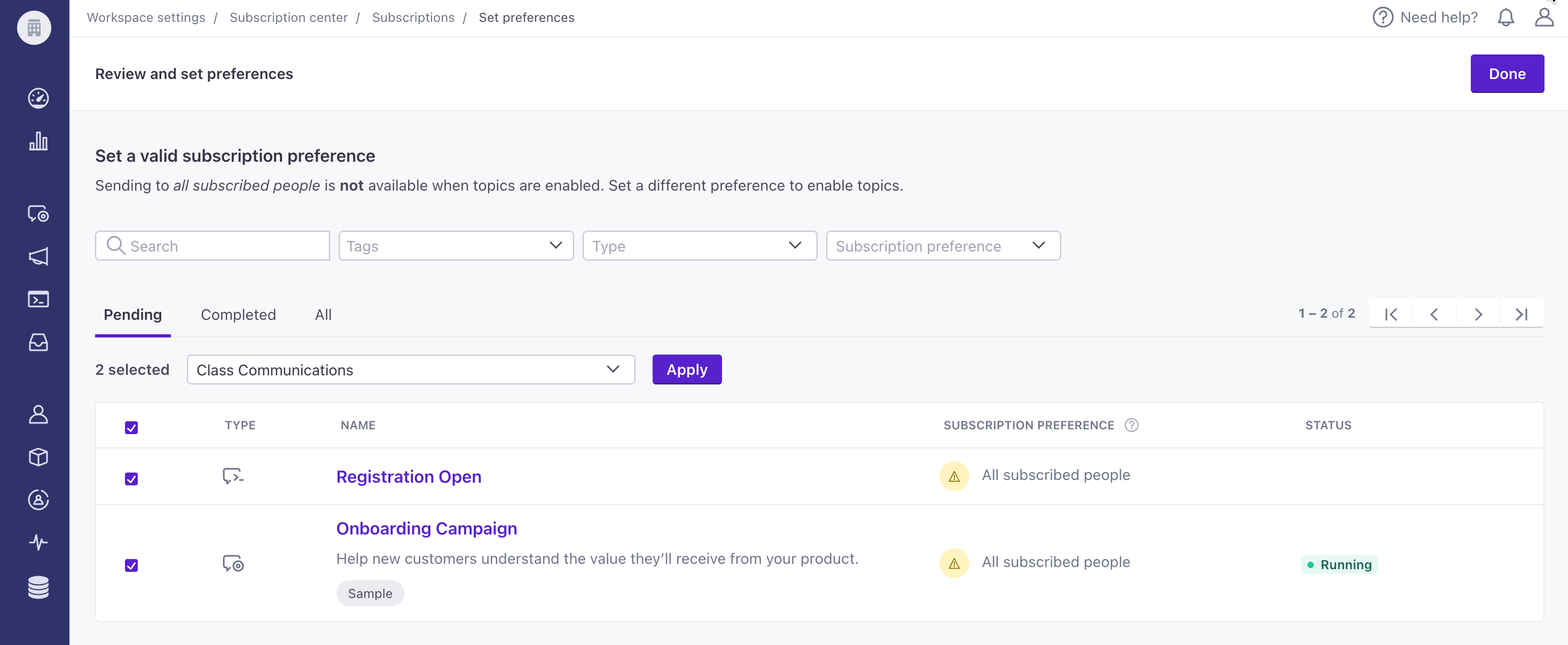Click the Need help? text link
The height and width of the screenshot is (645, 1568).
1439,17
